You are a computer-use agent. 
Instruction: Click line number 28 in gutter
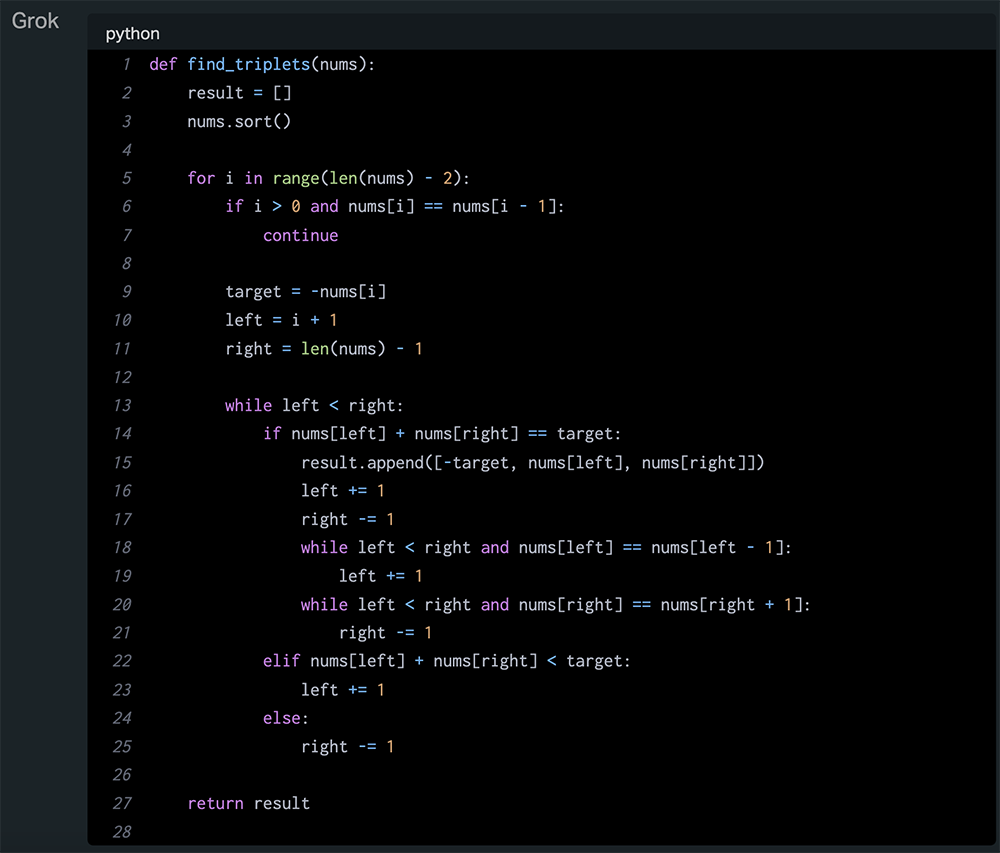point(122,832)
